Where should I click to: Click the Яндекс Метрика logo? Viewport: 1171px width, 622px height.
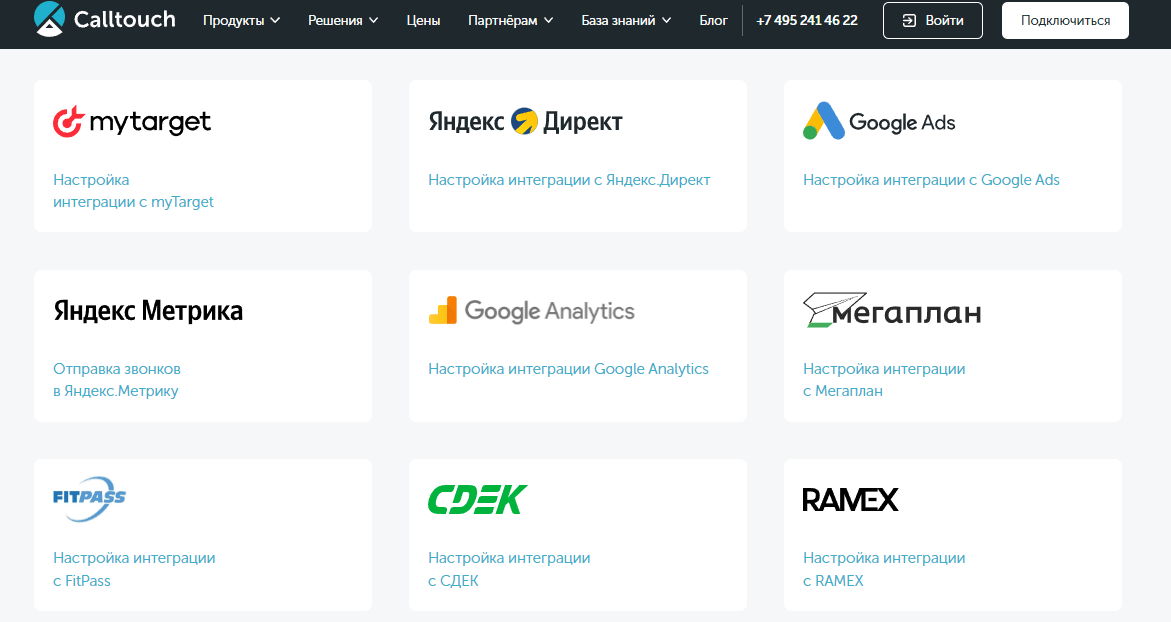point(148,311)
